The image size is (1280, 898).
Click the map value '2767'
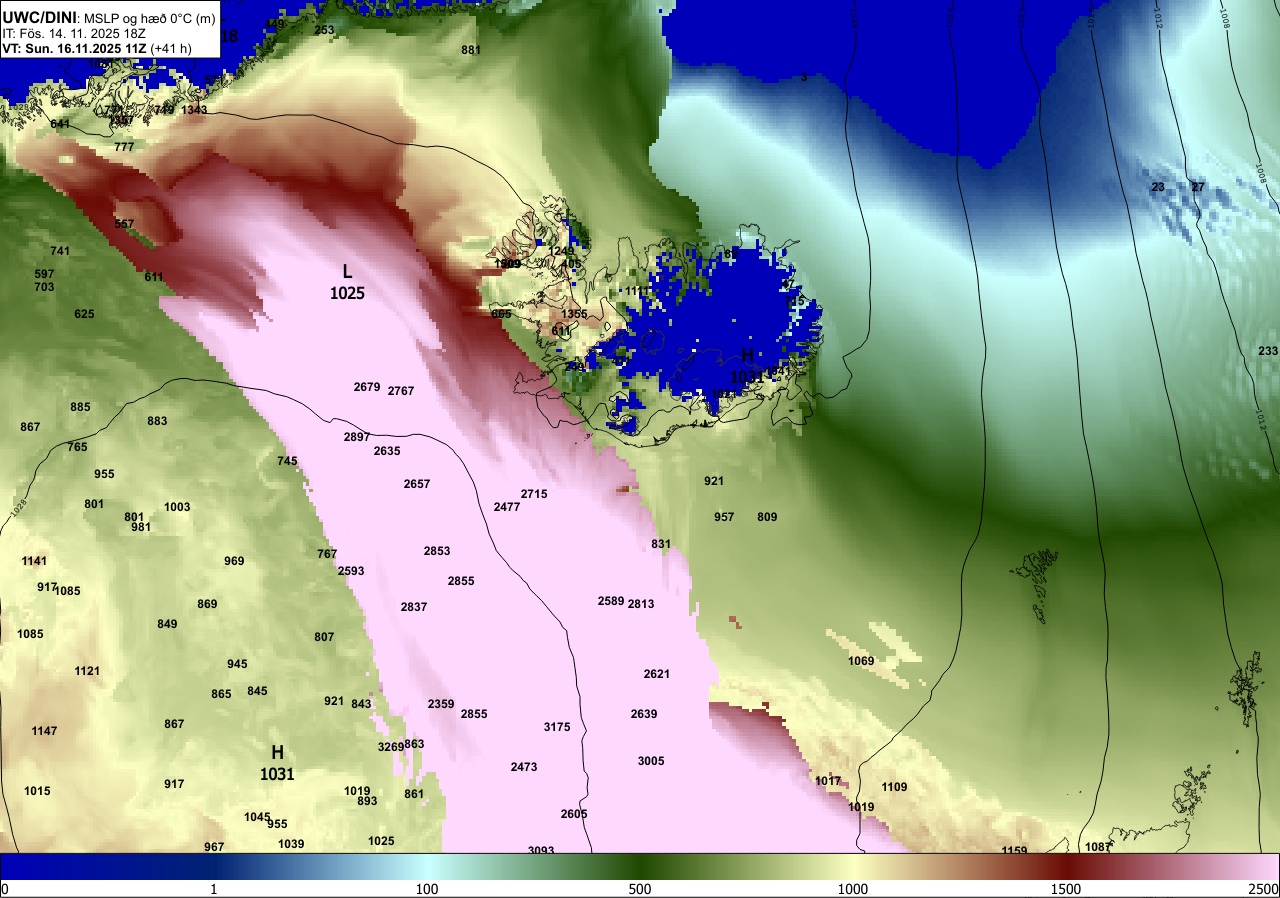click(x=401, y=390)
